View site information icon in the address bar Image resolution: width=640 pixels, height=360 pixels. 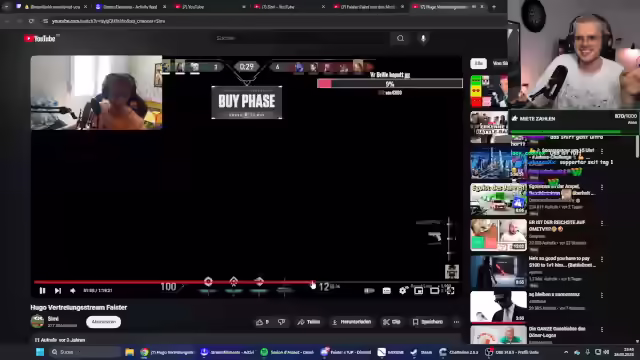point(45,21)
